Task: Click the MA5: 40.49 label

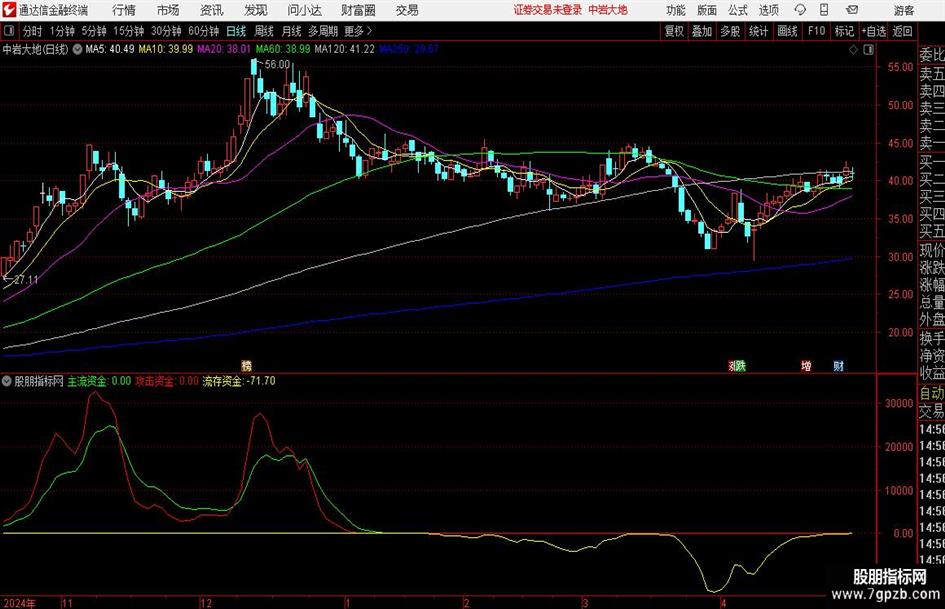Action: coord(110,49)
